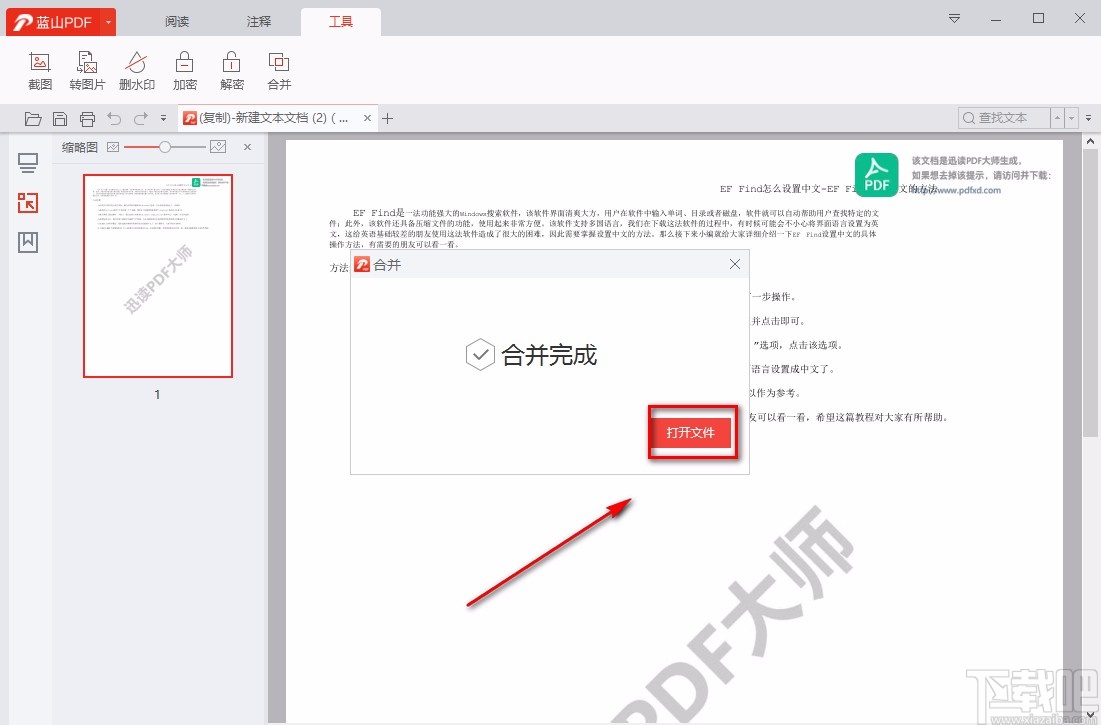Click the document vertical scrollbar thumb
This screenshot has width=1101, height=725.
(x=1090, y=293)
